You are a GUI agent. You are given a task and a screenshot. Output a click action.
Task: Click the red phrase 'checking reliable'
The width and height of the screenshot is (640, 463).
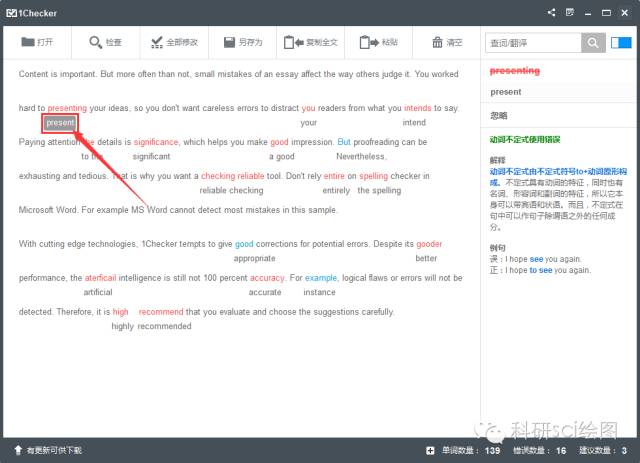233,176
